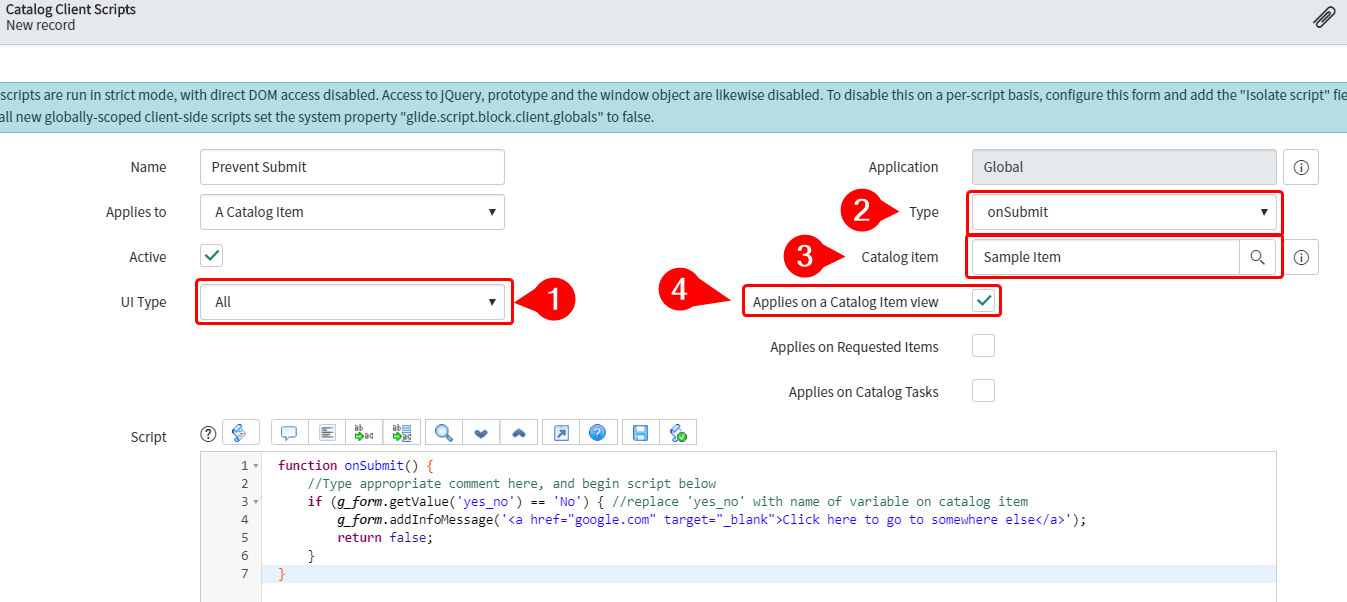
Task: Click the 'Applies on Requested Items' label
Action: click(854, 347)
